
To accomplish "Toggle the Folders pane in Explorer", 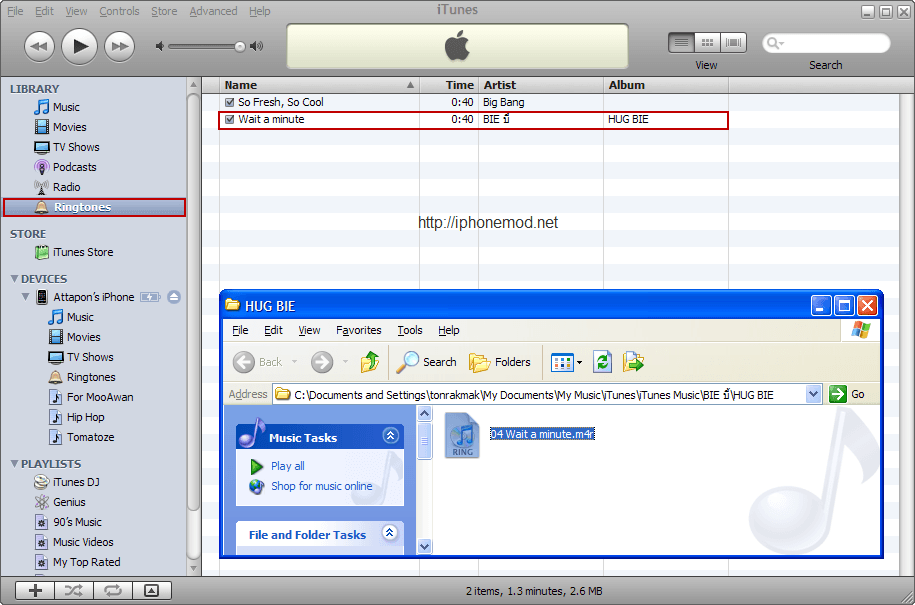I will 500,362.
